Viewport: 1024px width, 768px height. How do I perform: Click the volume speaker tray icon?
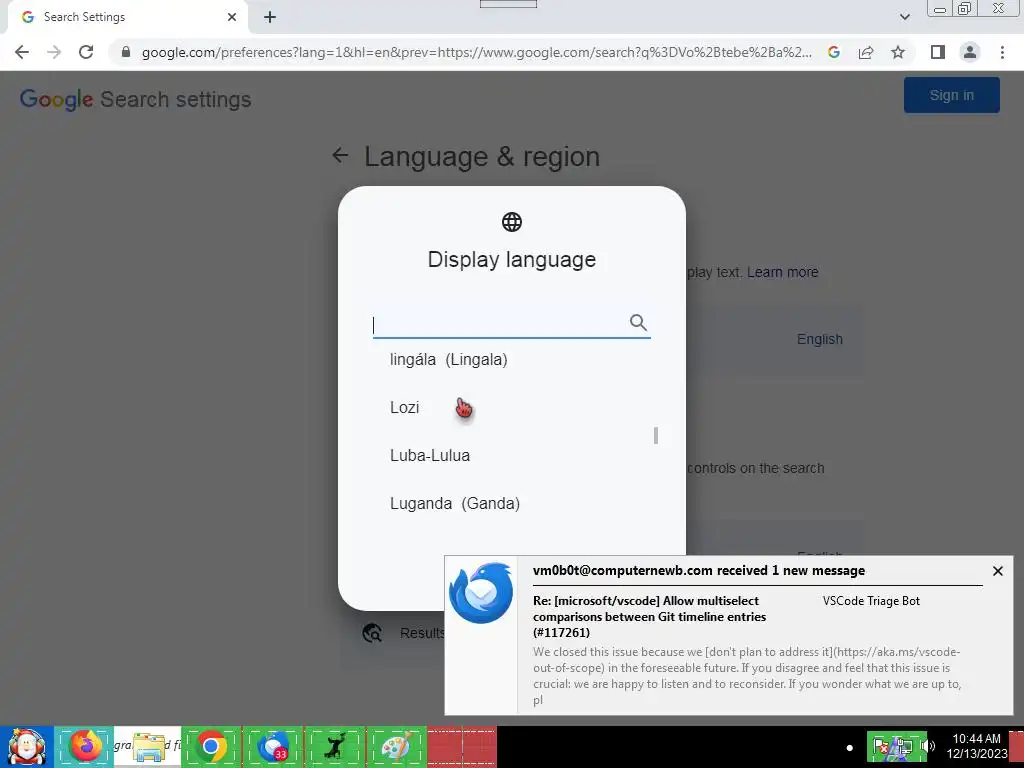coord(927,746)
